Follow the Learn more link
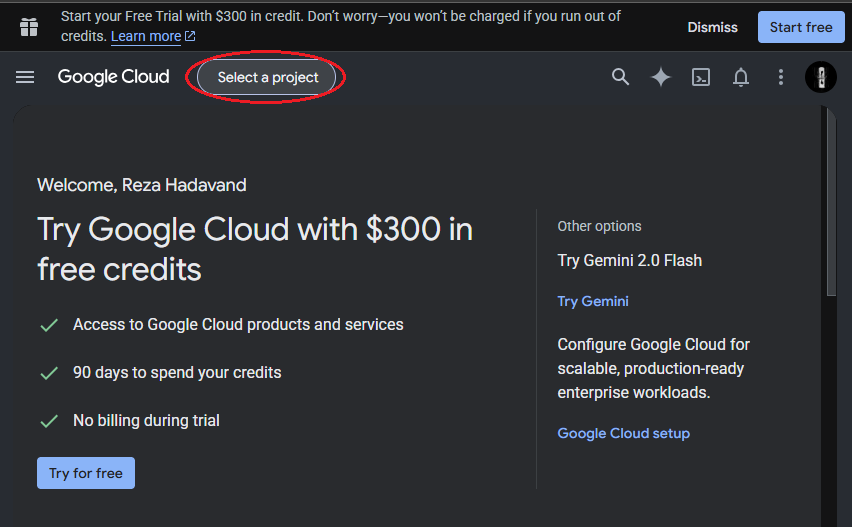 coord(153,36)
